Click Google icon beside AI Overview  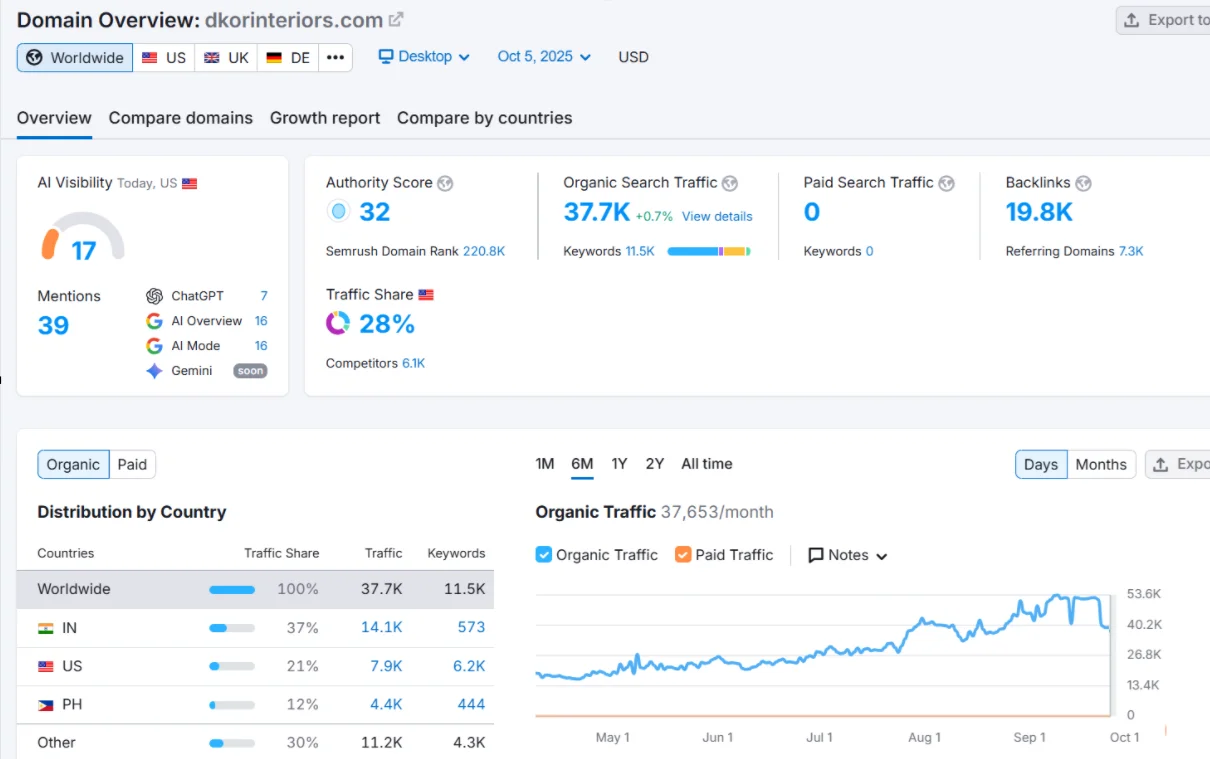(154, 321)
